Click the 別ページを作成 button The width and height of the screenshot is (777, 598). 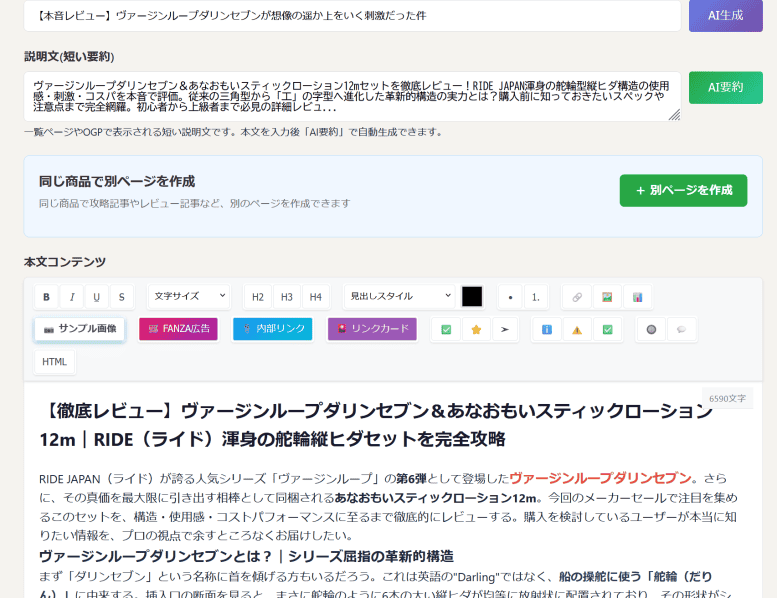(x=683, y=190)
